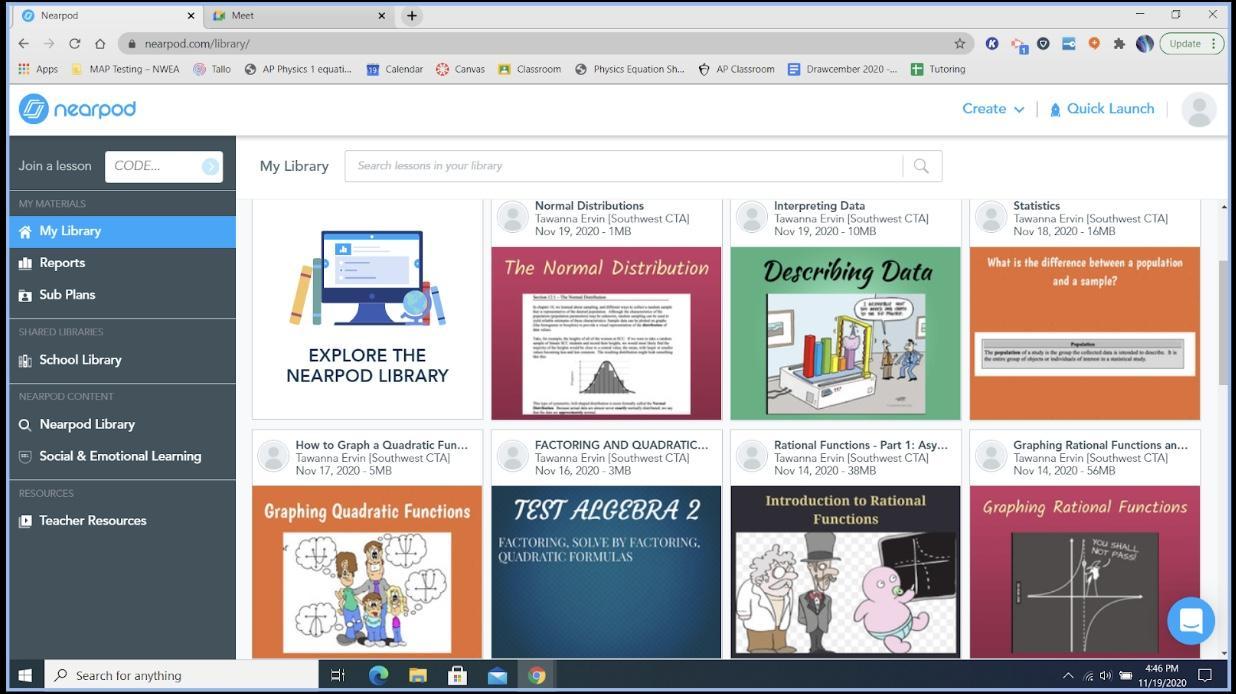Open the user profile avatar
Image resolution: width=1236 pixels, height=694 pixels.
1198,109
